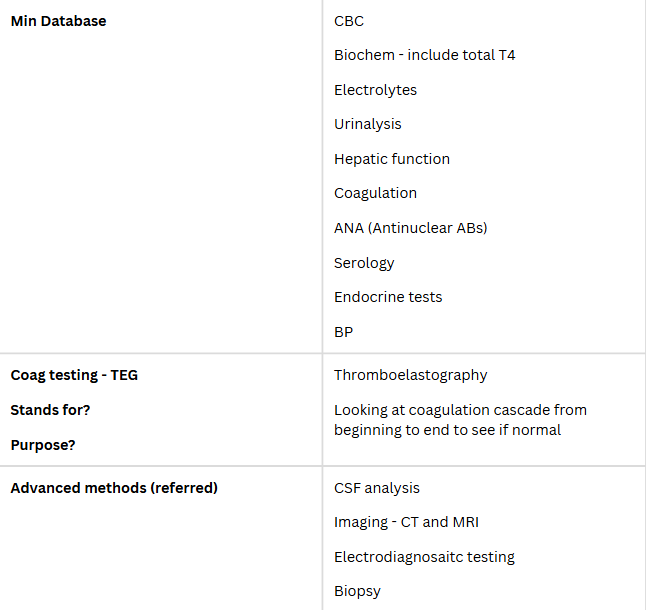Click the 'Min Database' heading
The image size is (646, 610).
click(x=58, y=21)
